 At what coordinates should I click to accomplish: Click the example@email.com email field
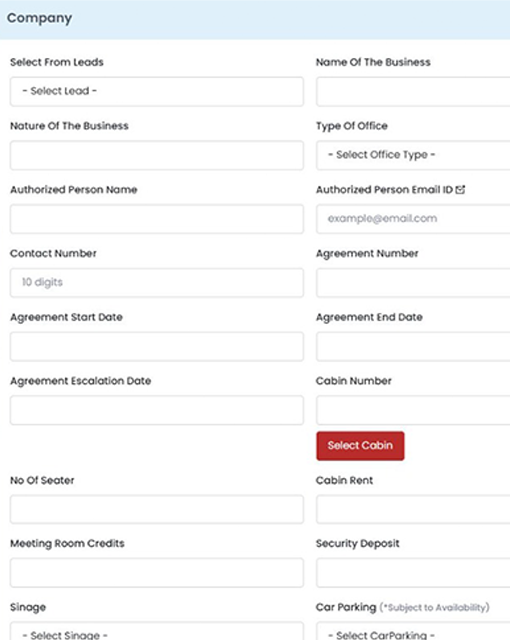click(x=413, y=219)
